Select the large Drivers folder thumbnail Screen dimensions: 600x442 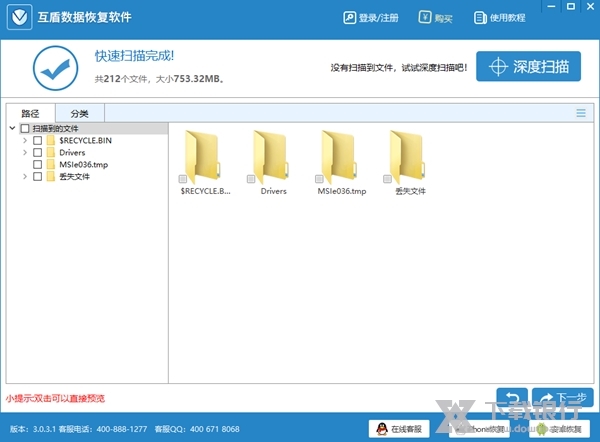[x=271, y=156]
